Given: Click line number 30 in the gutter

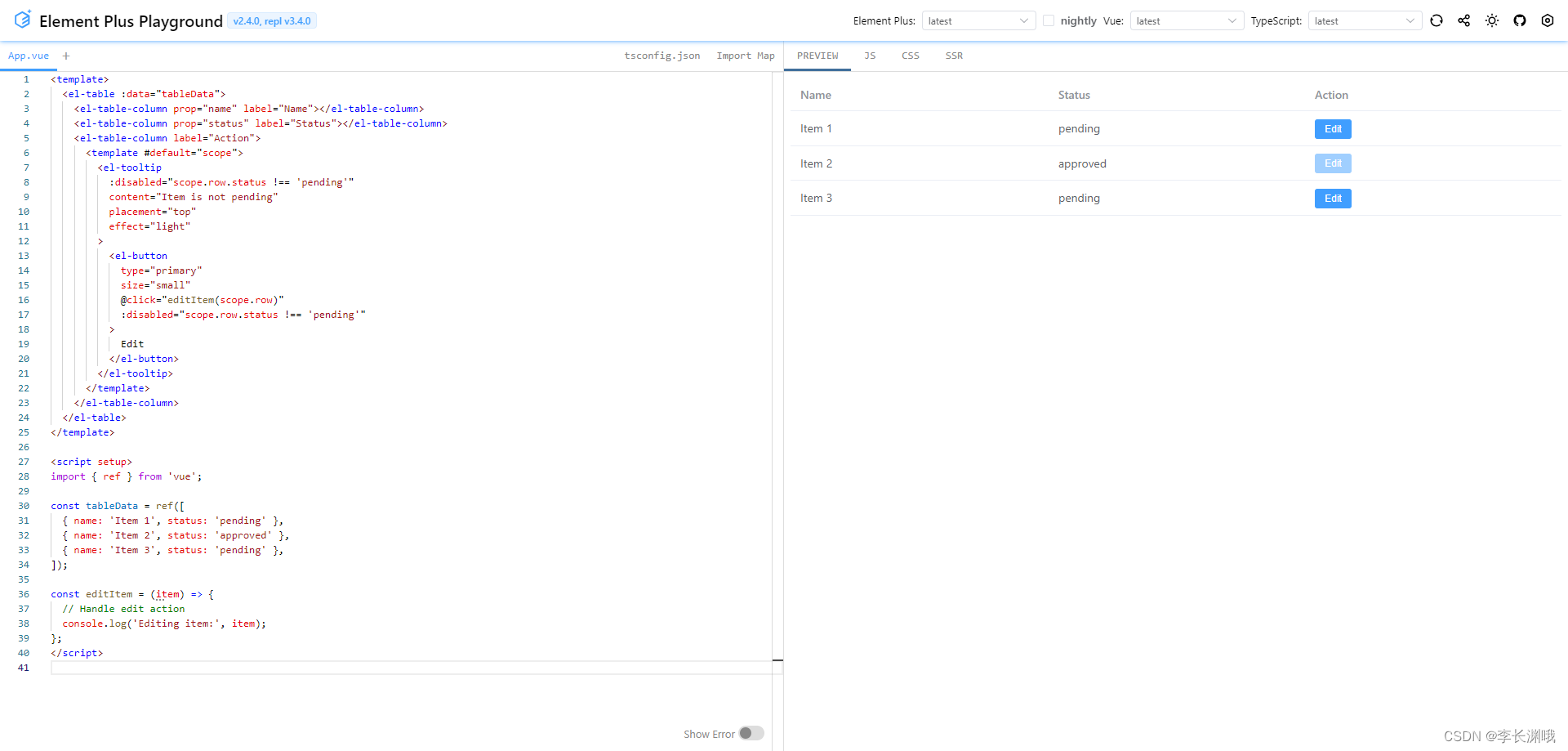Looking at the screenshot, I should pos(24,506).
